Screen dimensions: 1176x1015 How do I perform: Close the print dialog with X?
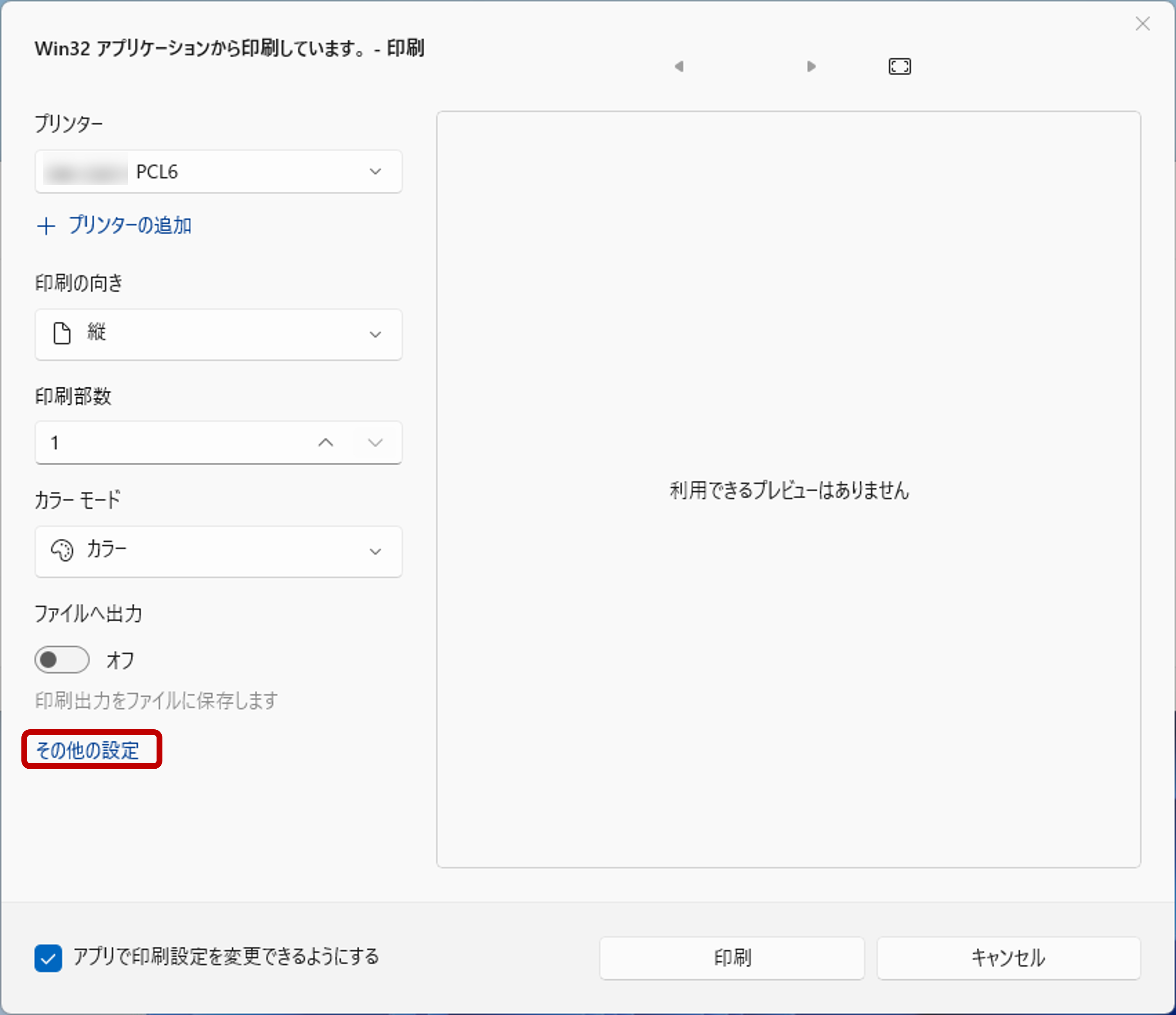[1142, 24]
